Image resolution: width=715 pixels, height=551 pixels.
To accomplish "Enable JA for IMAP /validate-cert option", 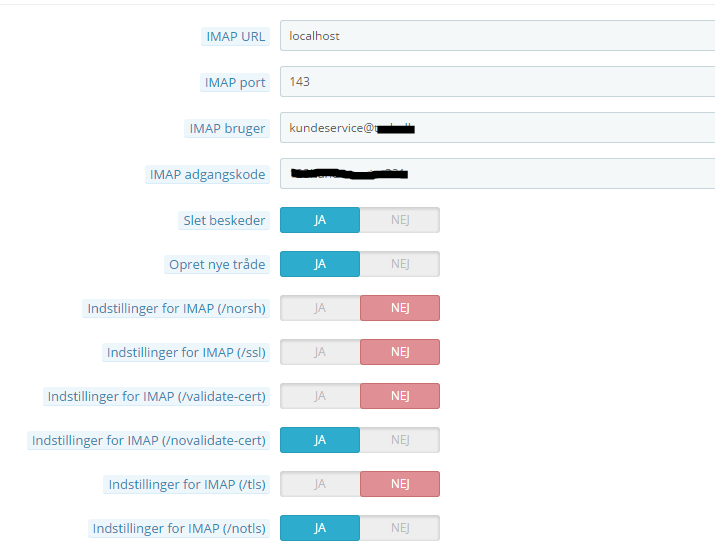I will click(x=320, y=396).
